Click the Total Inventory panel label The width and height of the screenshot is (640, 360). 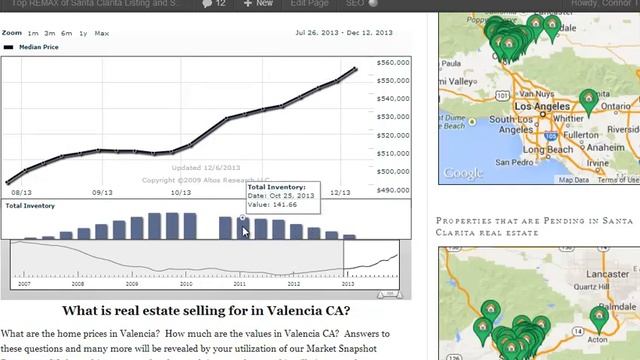(30, 206)
